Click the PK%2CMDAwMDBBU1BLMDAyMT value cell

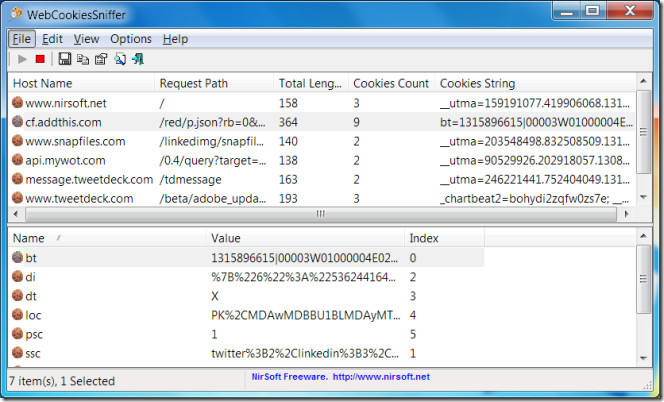[x=305, y=315]
